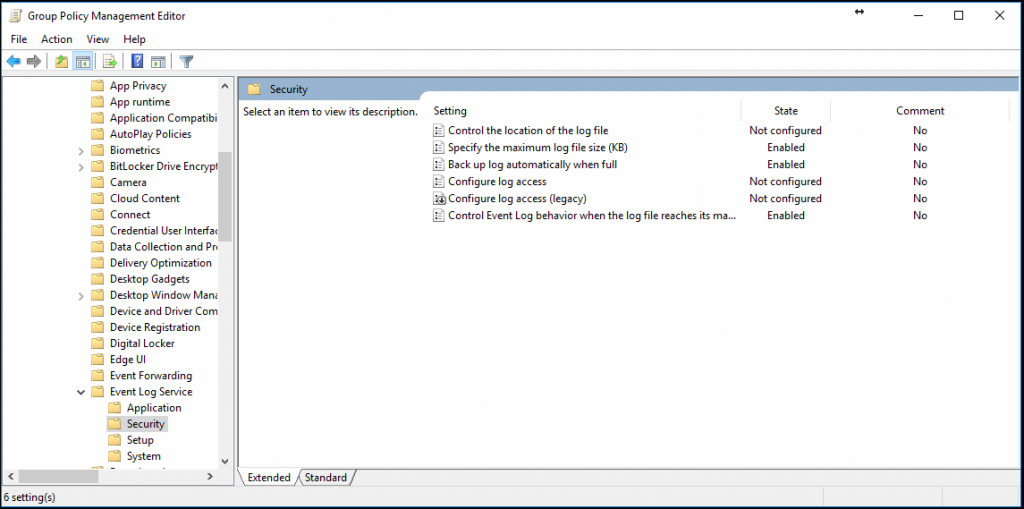Click the Group Policy Editor title bar icon

(16, 16)
